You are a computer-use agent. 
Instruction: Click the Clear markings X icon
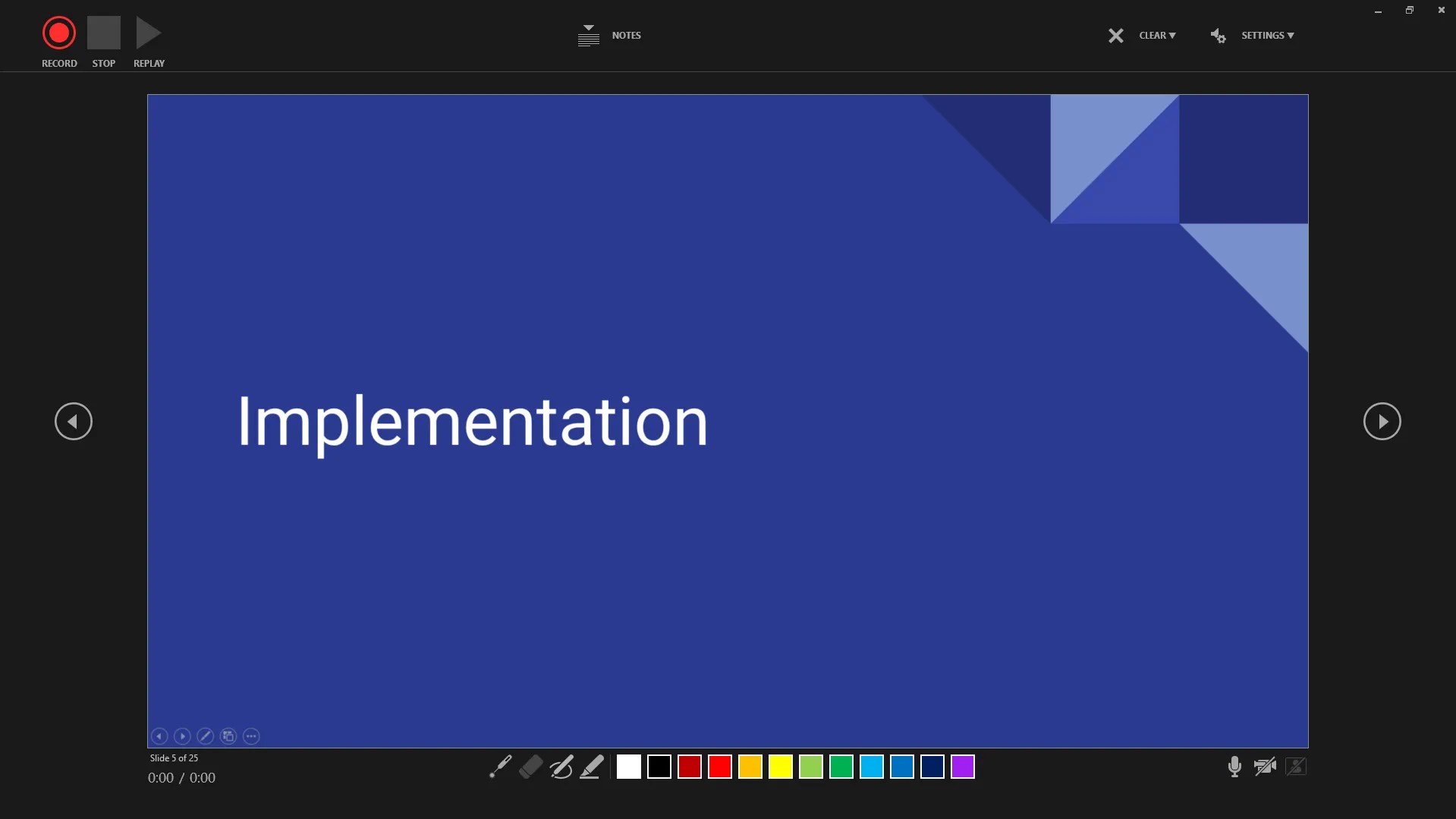[x=1115, y=35]
